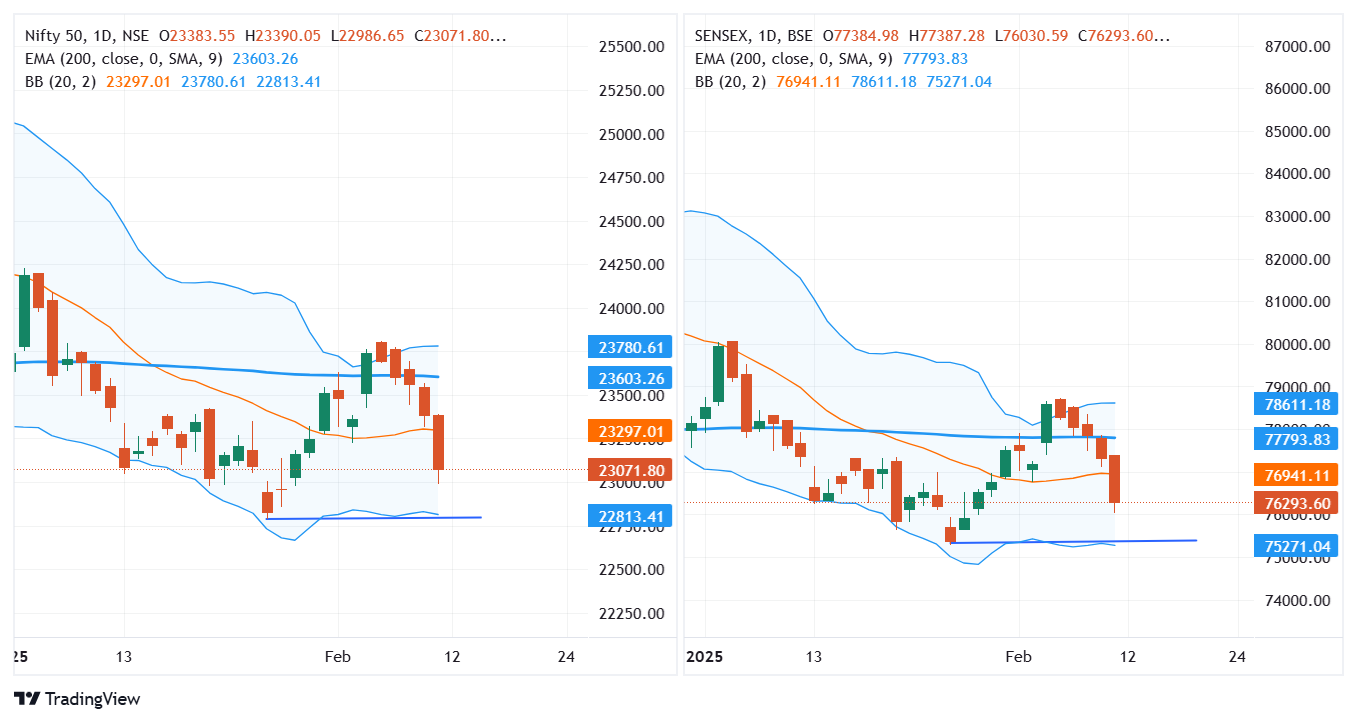Click the "Feb" date label on Sensex time axis
The height and width of the screenshot is (722, 1357).
[x=1018, y=657]
